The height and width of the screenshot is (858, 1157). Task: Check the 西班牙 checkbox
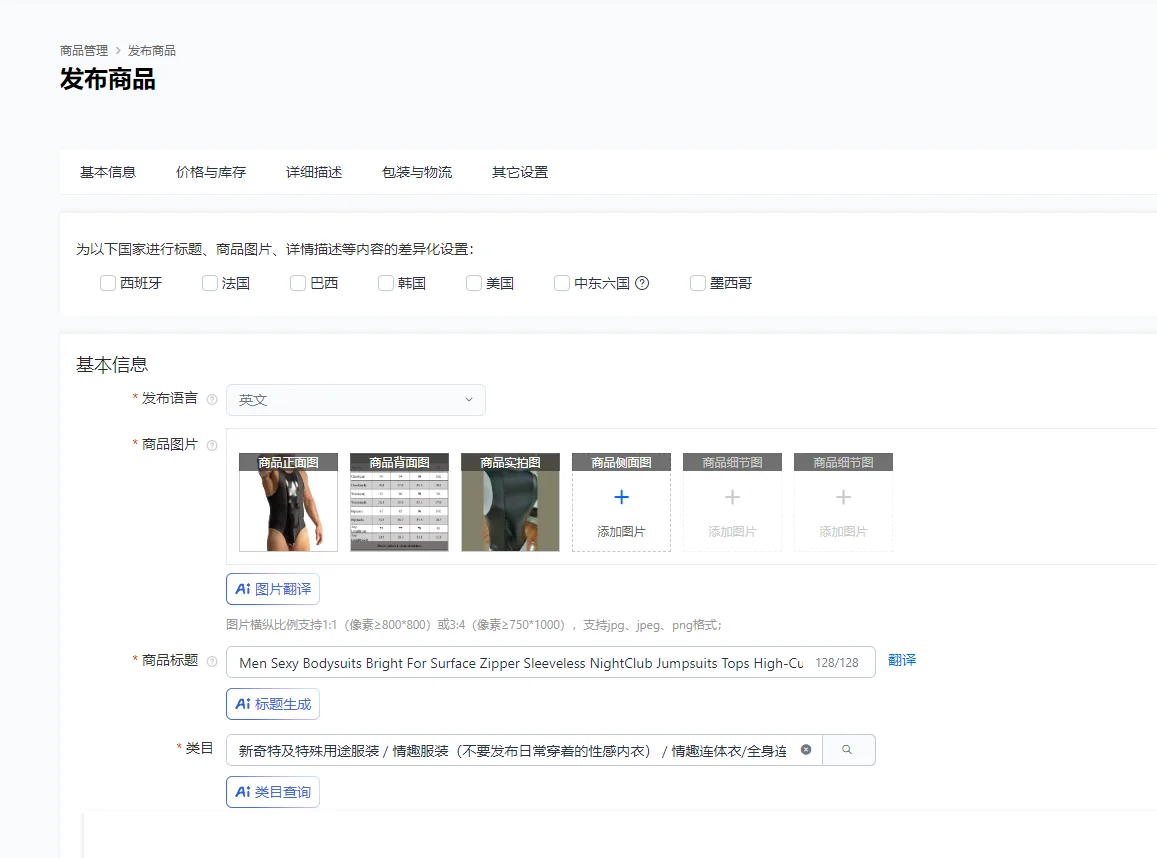point(108,283)
